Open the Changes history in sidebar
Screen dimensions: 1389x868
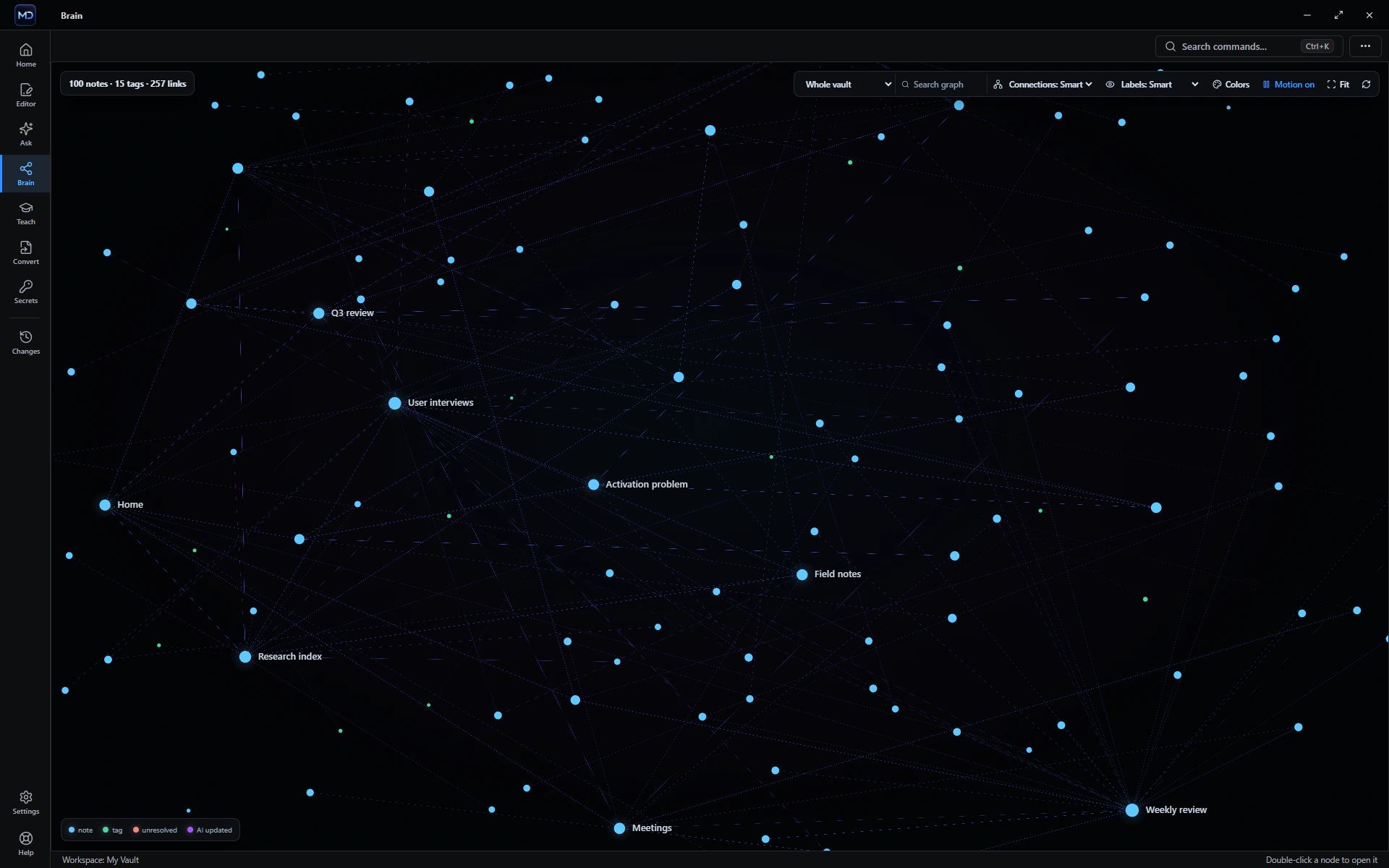tap(25, 342)
